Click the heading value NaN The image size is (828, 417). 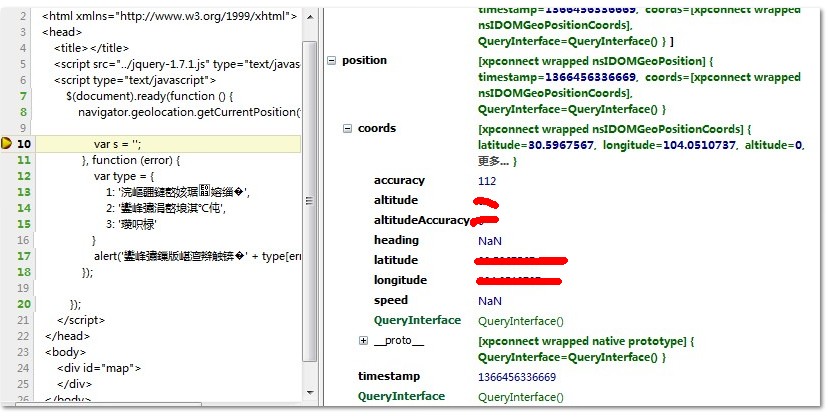click(490, 241)
